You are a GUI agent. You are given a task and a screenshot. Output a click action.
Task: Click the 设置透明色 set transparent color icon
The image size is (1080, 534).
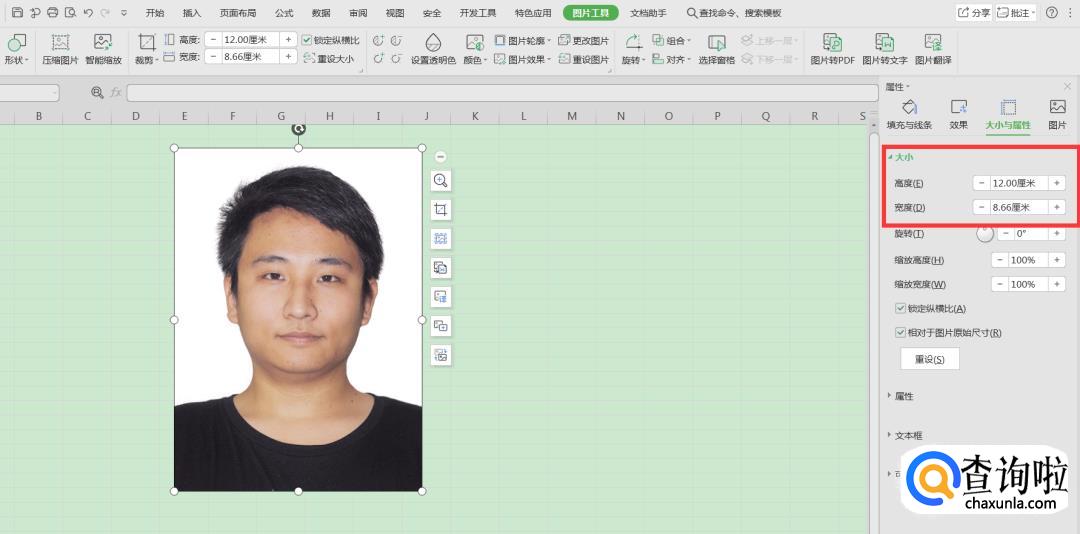(433, 43)
